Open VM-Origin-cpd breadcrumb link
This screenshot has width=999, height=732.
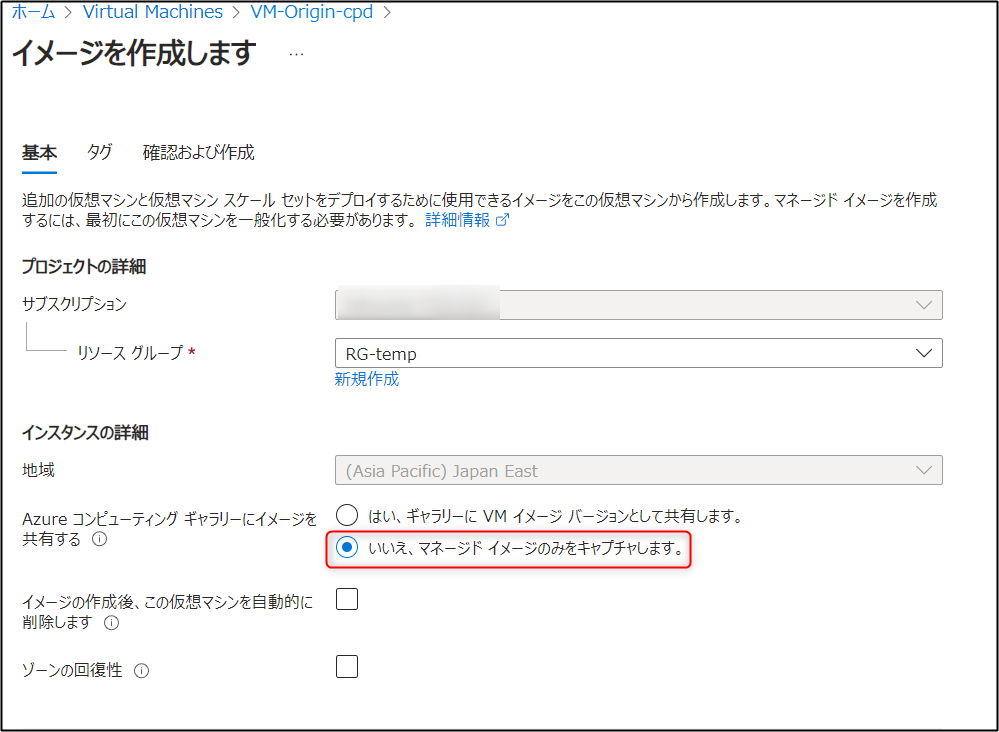click(x=312, y=11)
